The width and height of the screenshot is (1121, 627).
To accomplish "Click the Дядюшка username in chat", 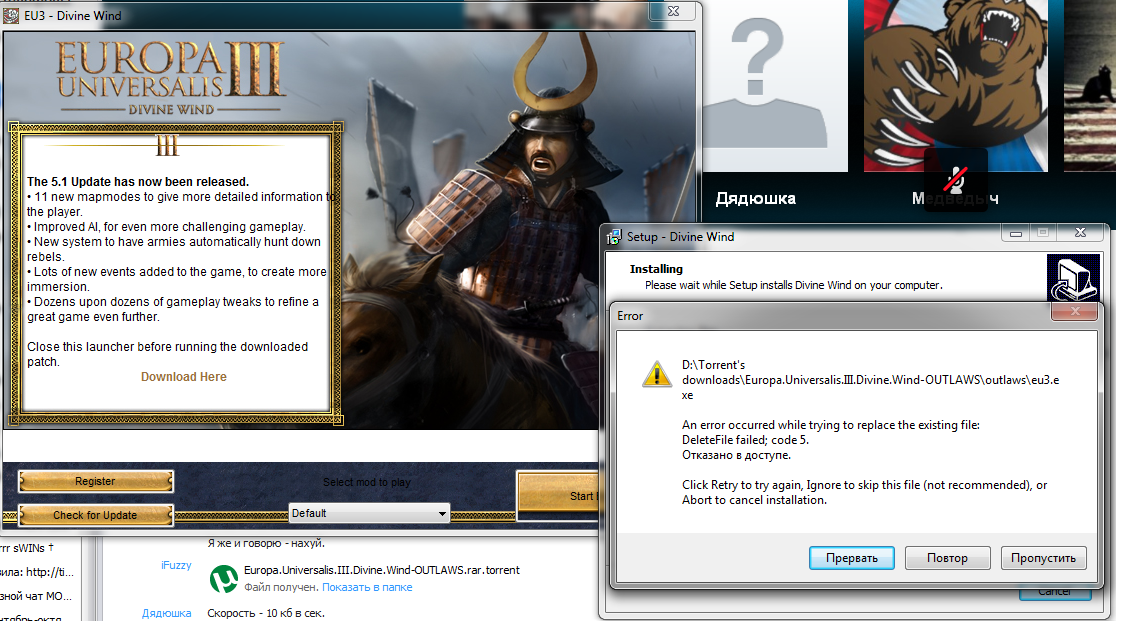I will [x=166, y=613].
